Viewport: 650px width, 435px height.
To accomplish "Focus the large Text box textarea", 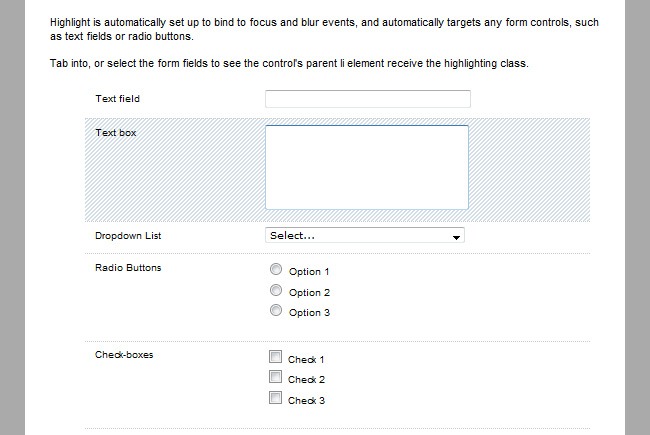I will [366, 167].
